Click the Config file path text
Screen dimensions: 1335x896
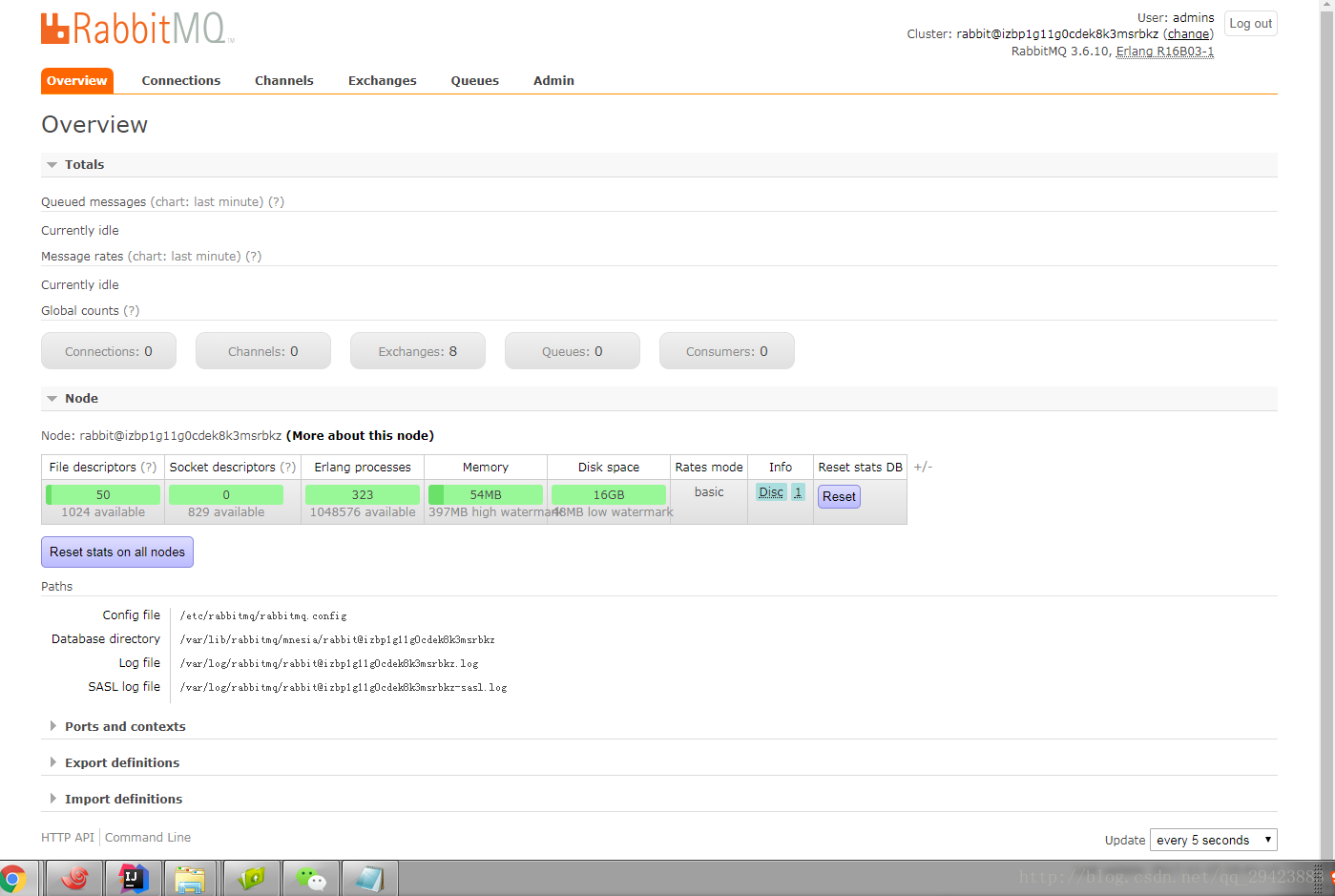point(263,616)
